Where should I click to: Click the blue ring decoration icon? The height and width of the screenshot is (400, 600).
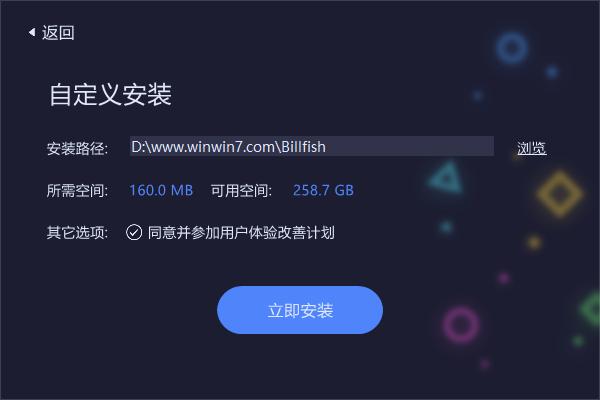[512, 49]
